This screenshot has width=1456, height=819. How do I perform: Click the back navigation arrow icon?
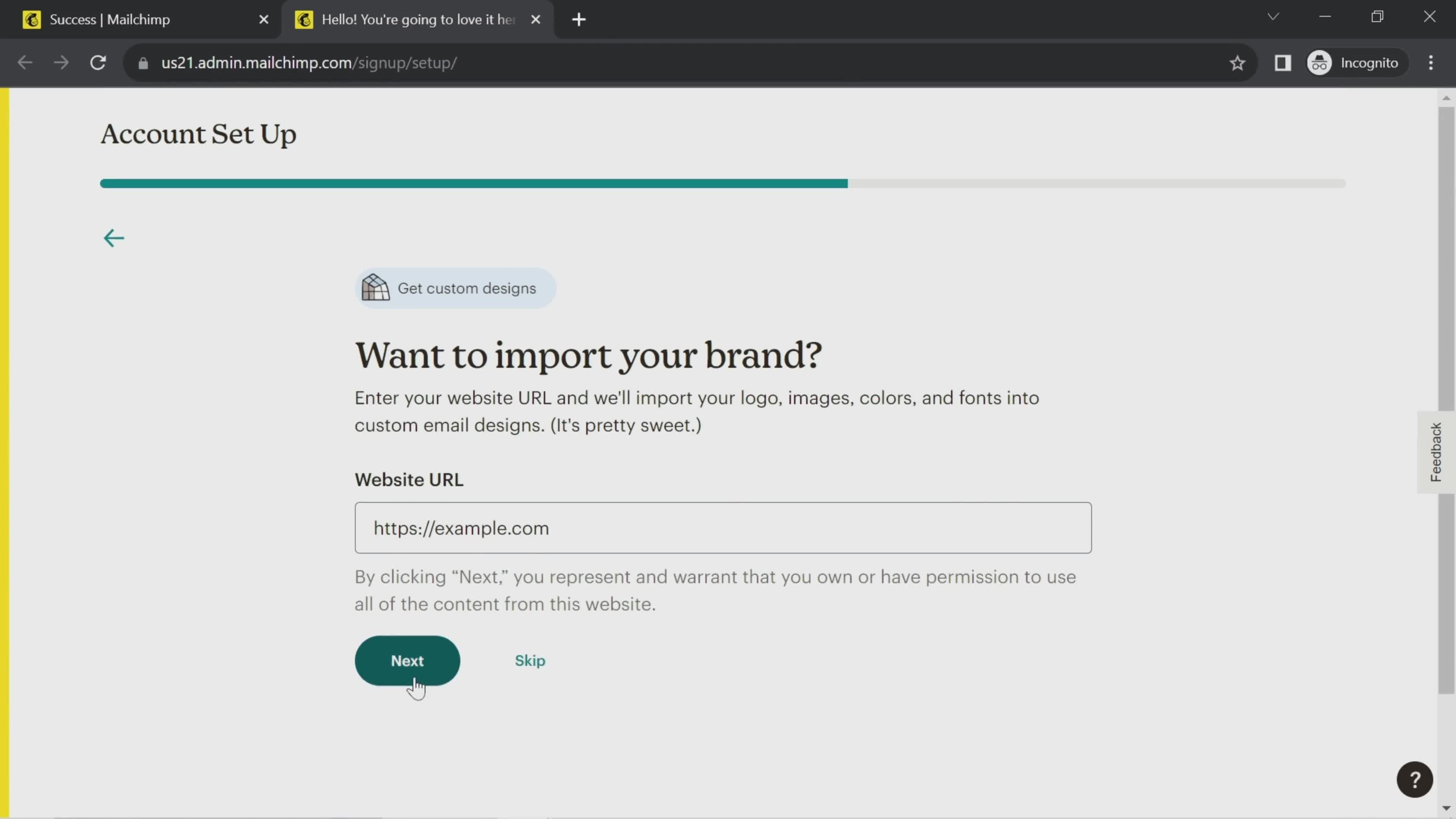[115, 238]
